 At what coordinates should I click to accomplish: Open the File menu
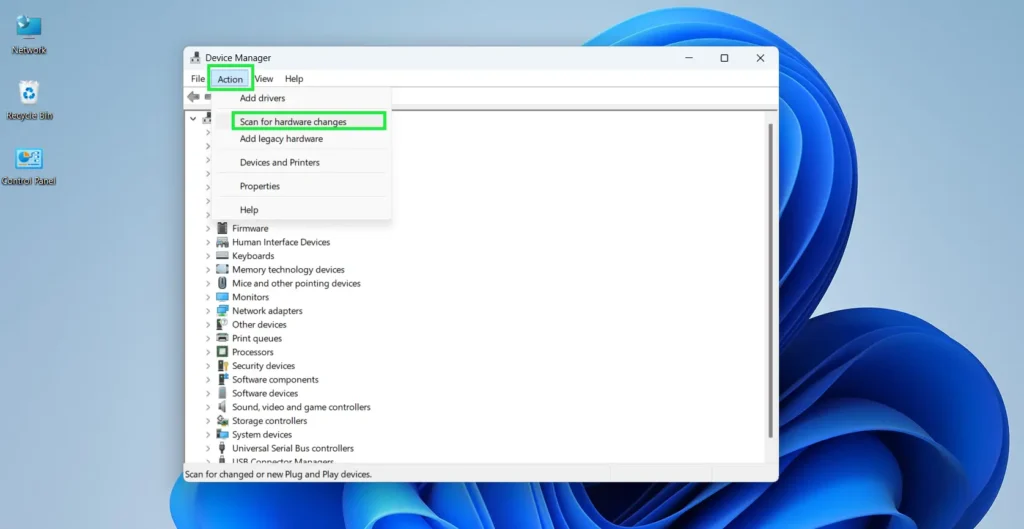pos(198,78)
